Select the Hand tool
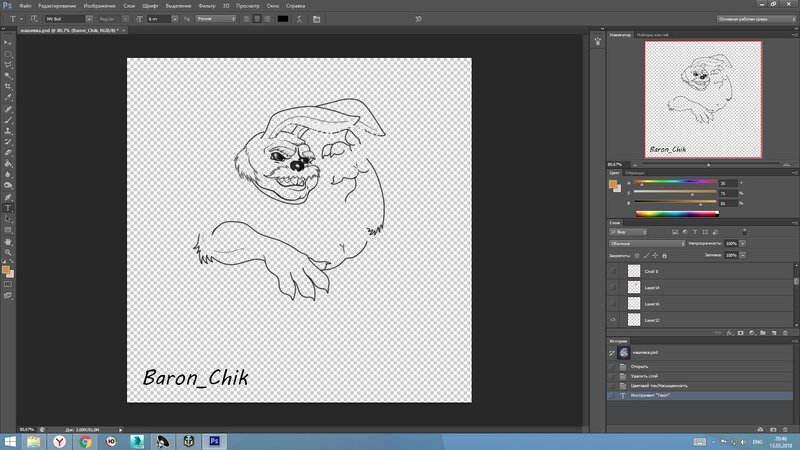 pos(8,241)
